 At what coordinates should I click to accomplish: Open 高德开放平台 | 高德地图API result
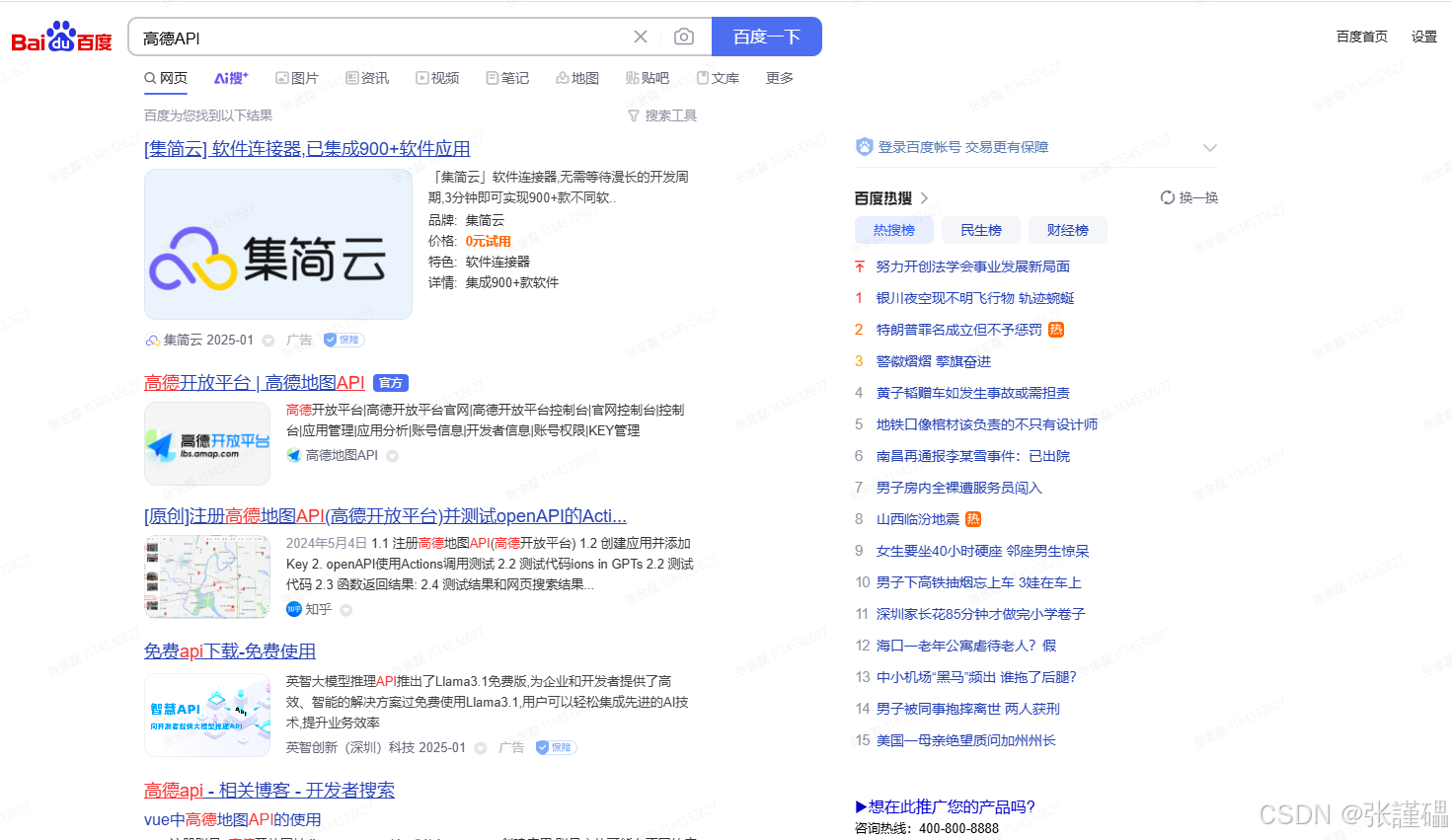pyautogui.click(x=255, y=383)
